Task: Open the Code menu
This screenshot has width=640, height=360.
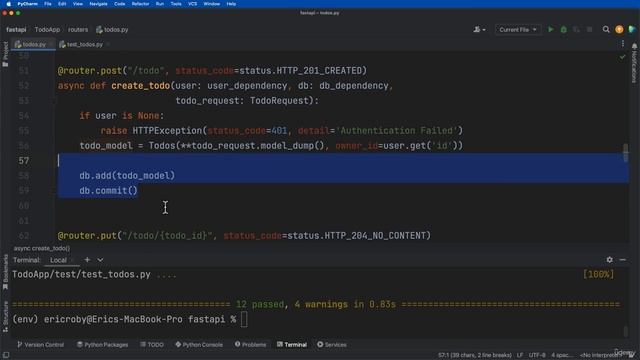Action: click(120, 4)
